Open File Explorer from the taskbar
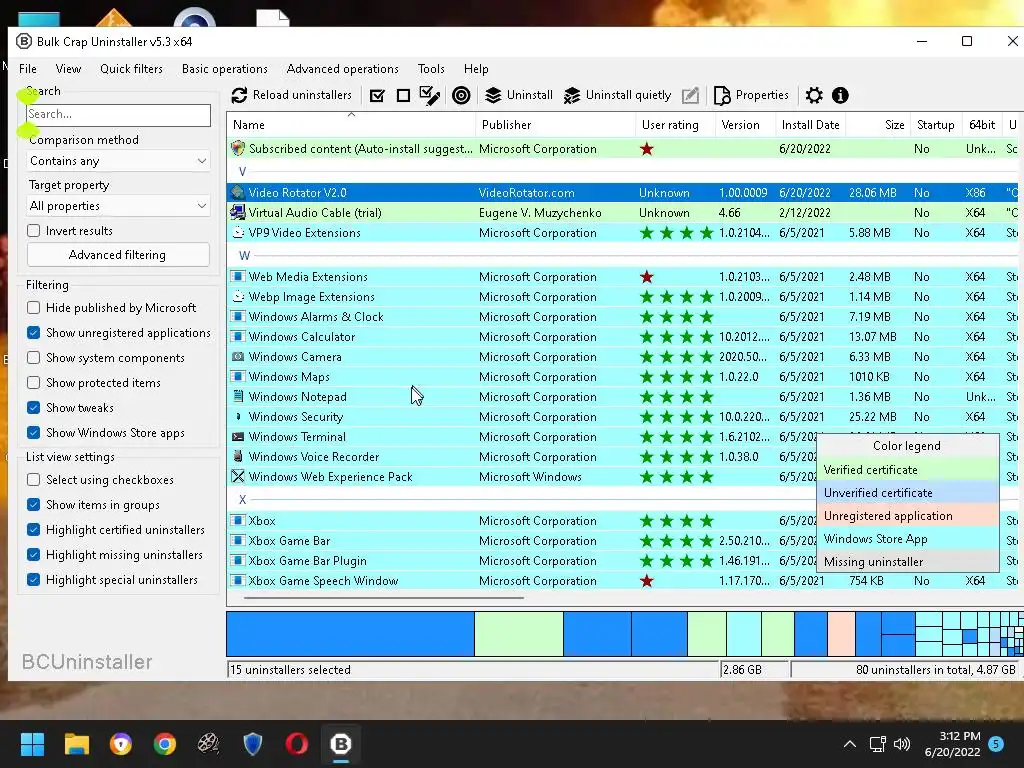 point(76,744)
